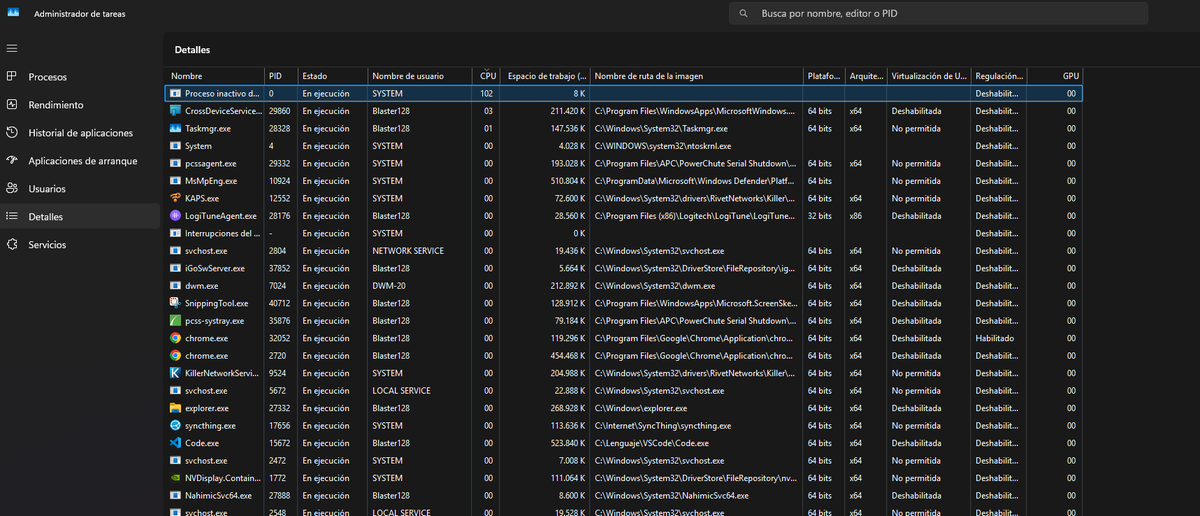Click the syncthing.exe icon
This screenshot has height=516, width=1200.
coord(175,425)
